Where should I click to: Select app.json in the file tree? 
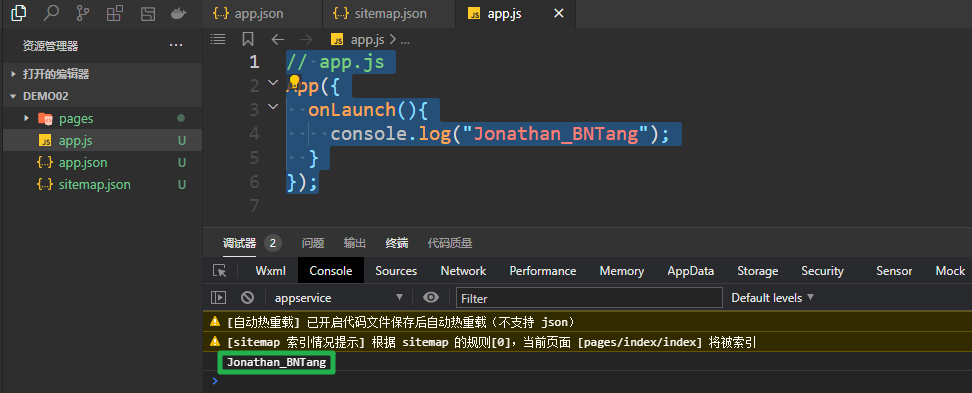102,162
